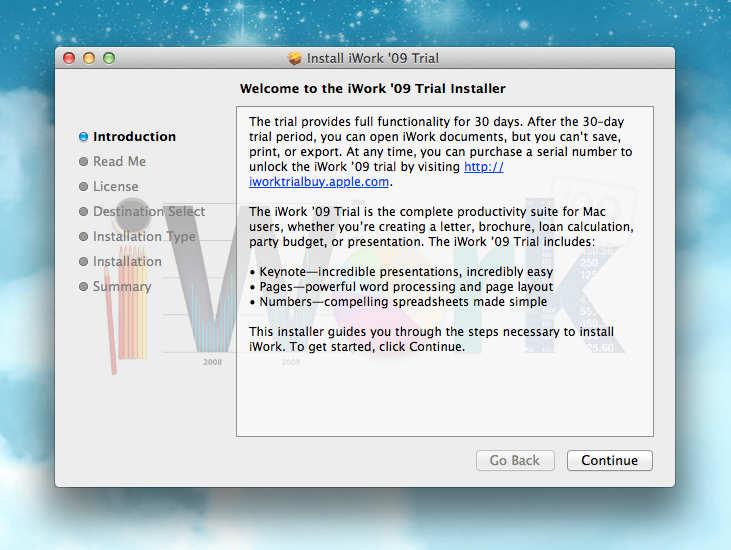The width and height of the screenshot is (731, 550).
Task: Click the Installation step bullet
Action: click(x=83, y=261)
